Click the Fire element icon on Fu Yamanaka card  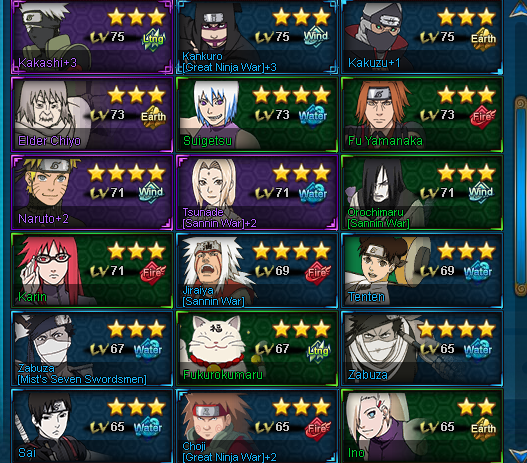tap(483, 117)
